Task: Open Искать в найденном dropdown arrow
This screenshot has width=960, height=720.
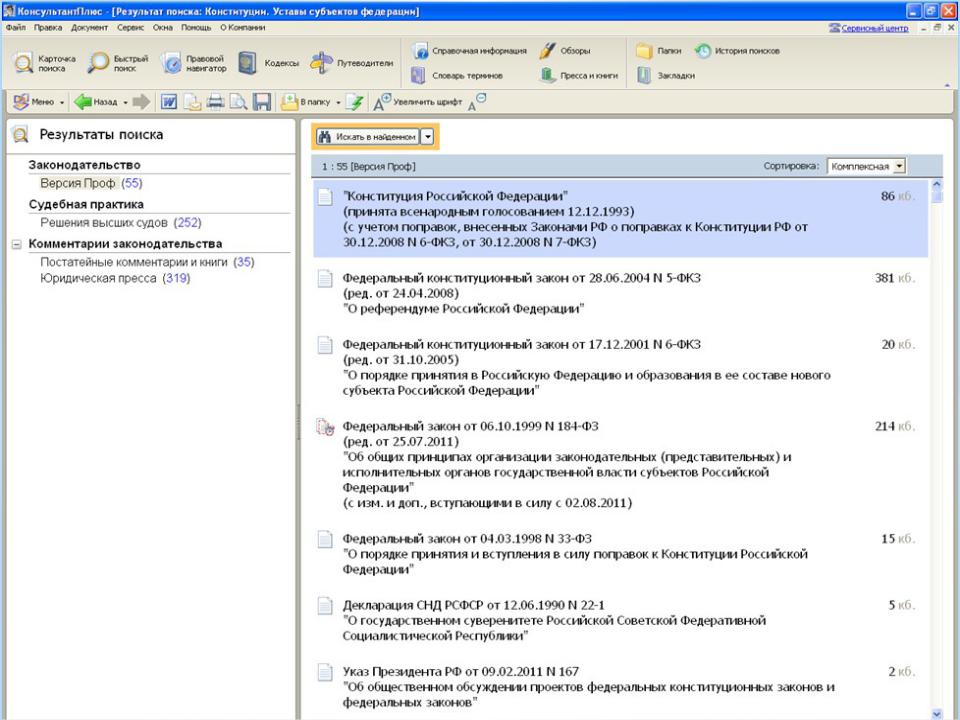Action: [x=428, y=137]
